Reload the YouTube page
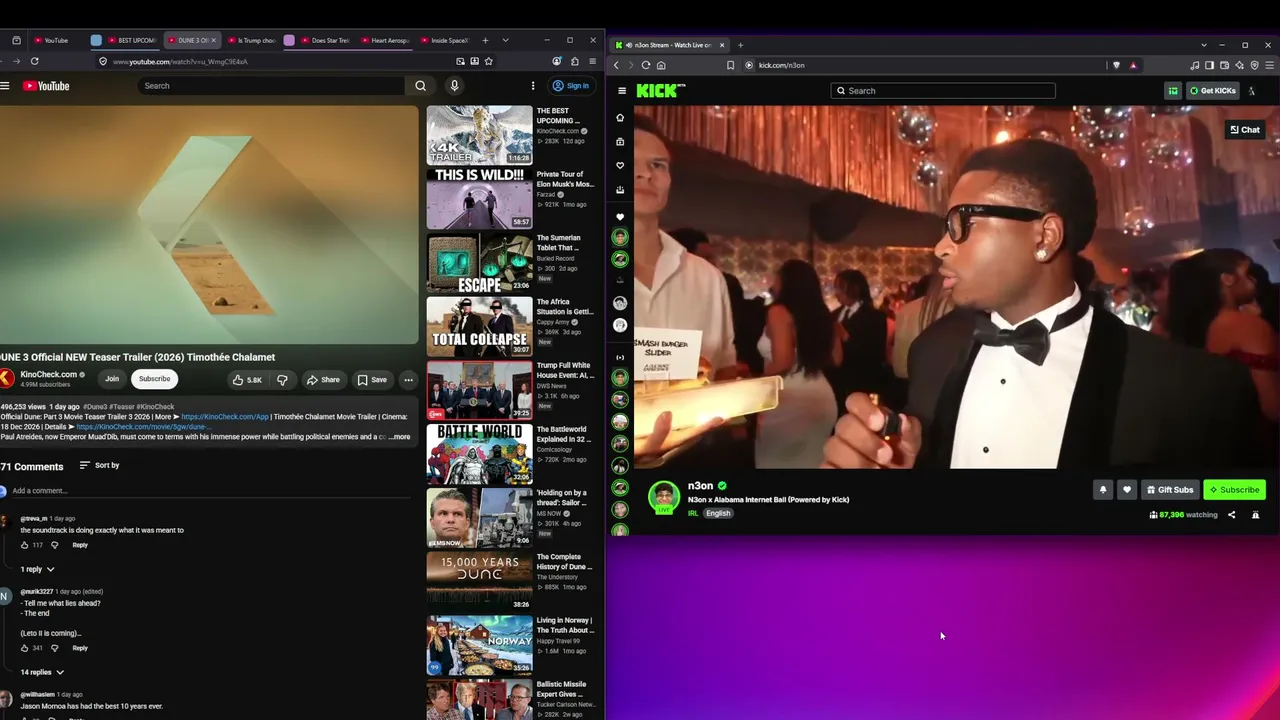Viewport: 1280px width, 720px height. 34,61
